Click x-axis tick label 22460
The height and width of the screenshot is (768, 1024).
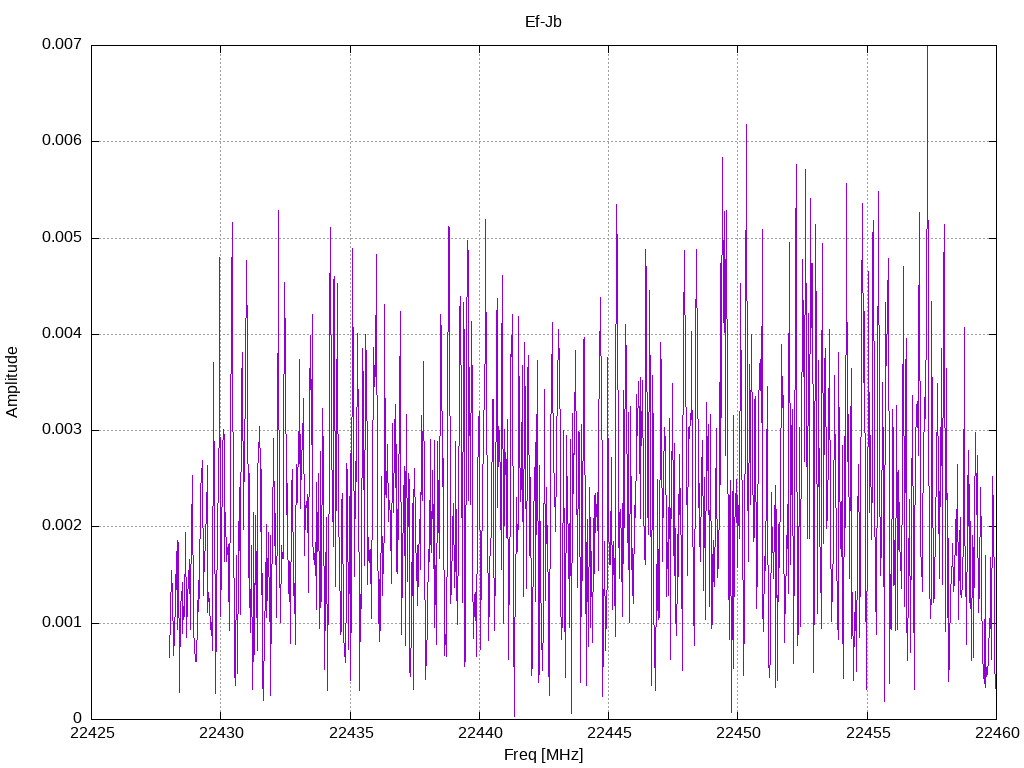click(997, 733)
